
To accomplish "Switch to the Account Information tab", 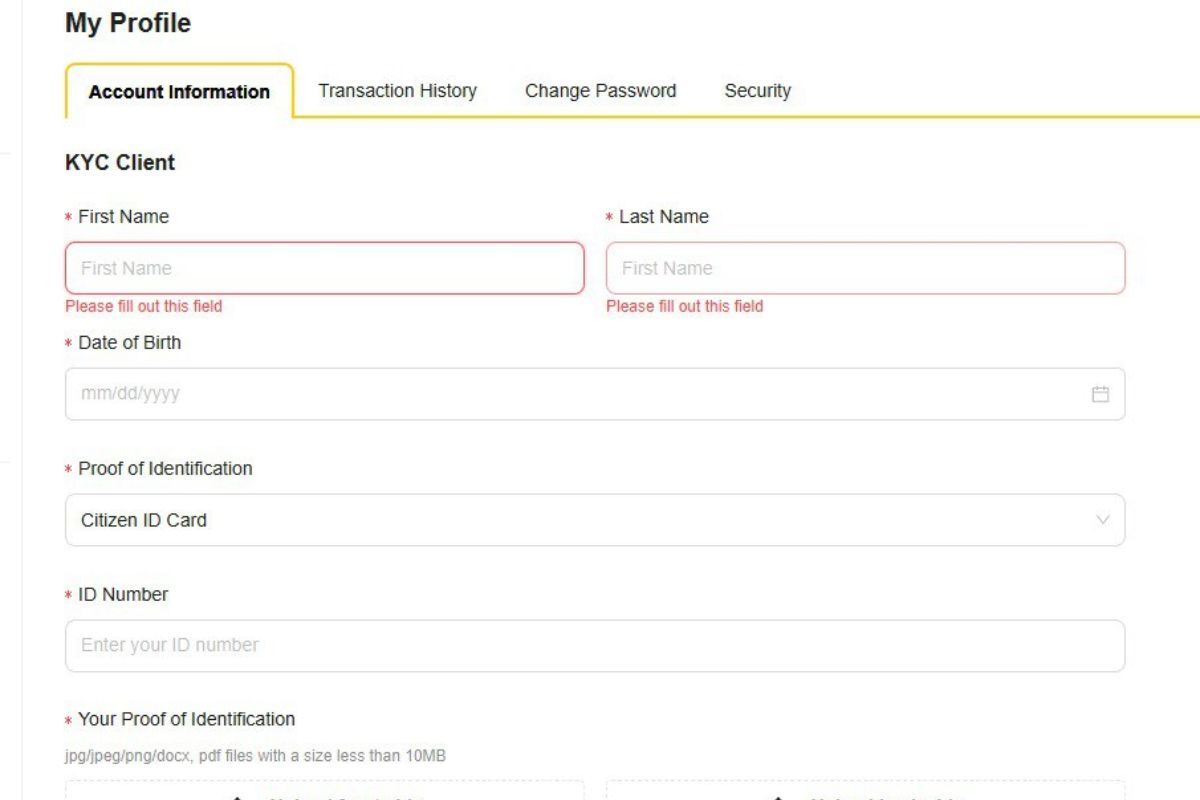I will click(179, 92).
